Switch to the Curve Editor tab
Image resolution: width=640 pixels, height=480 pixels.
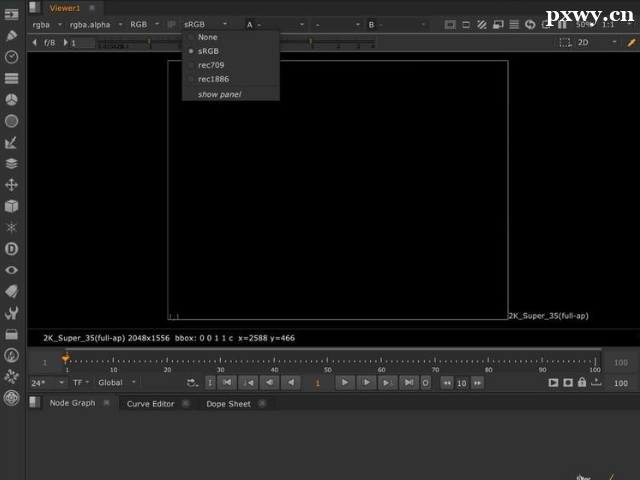[x=150, y=404]
